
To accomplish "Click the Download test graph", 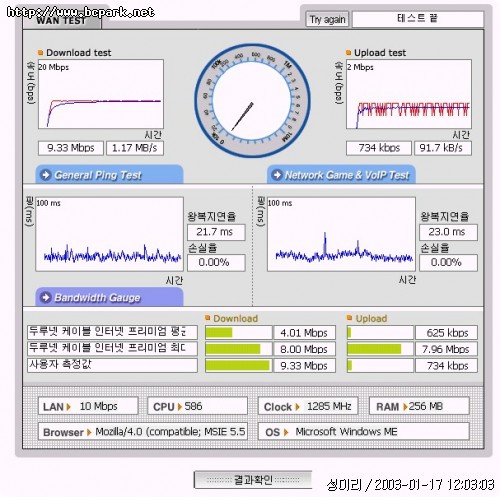I will click(101, 94).
